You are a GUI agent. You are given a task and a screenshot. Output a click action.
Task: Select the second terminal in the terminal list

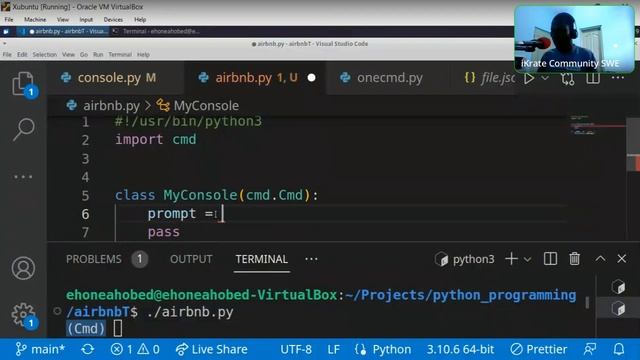click(x=618, y=308)
